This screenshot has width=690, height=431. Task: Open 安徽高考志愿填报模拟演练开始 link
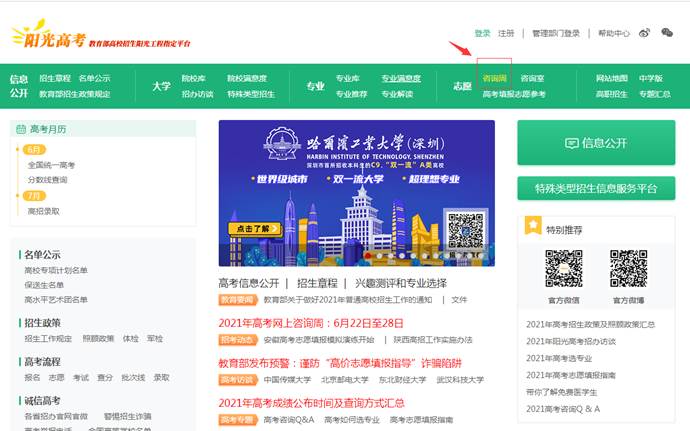319,340
